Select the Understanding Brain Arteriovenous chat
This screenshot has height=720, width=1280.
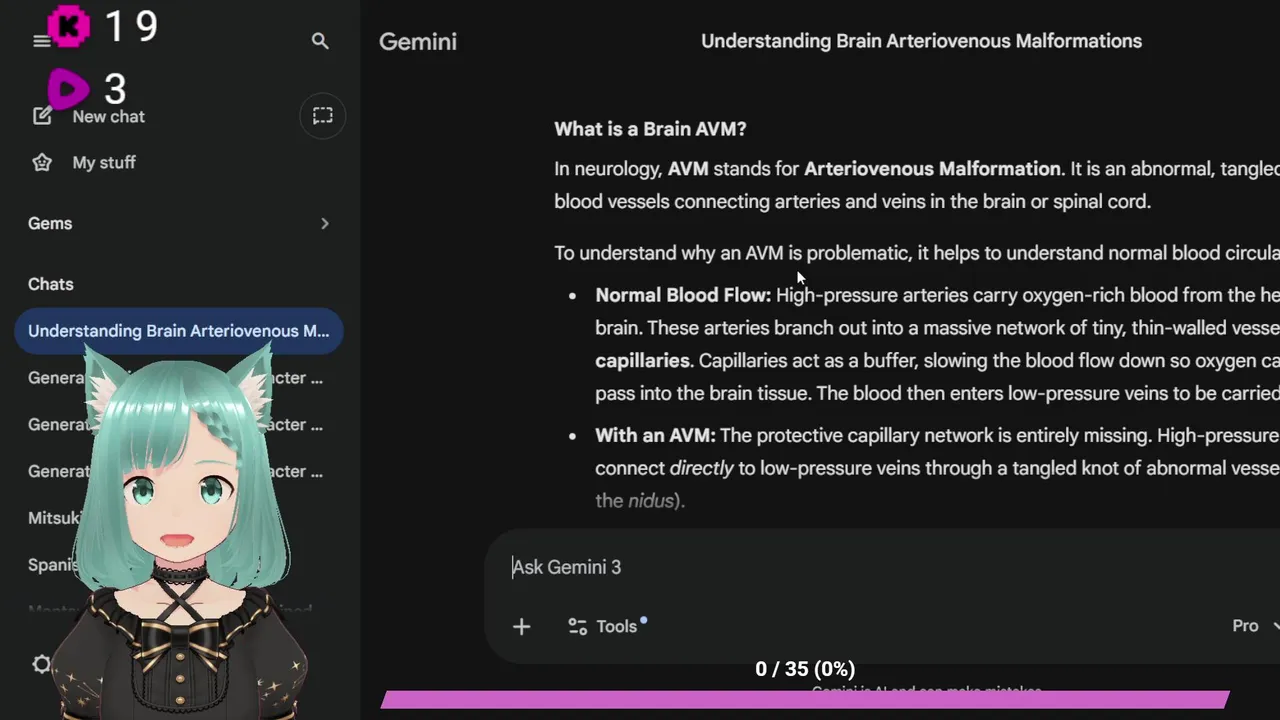click(x=178, y=331)
